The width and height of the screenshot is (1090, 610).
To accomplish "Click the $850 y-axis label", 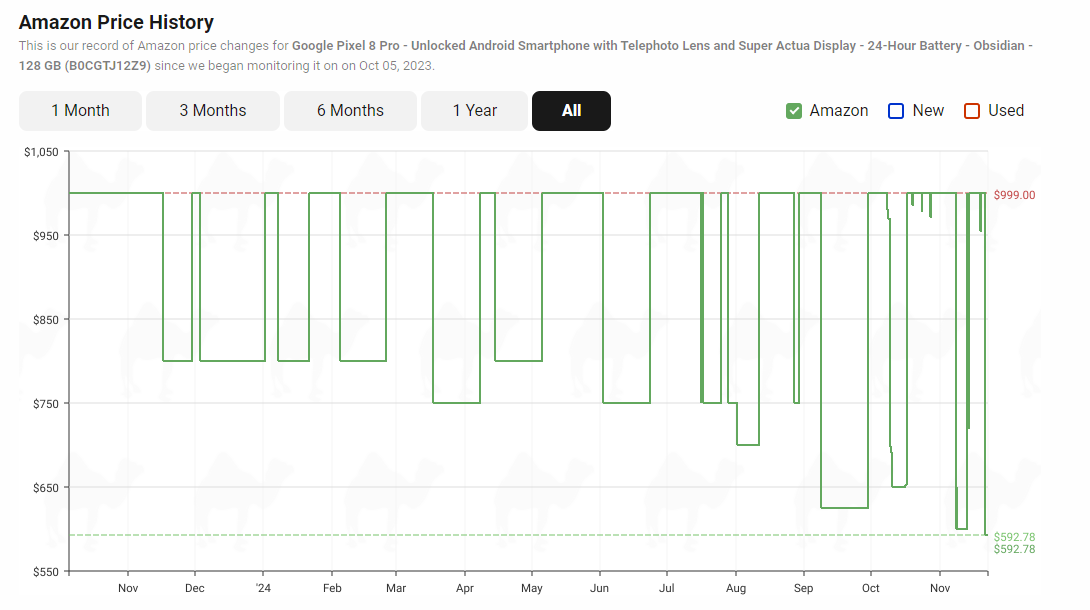I will [x=46, y=320].
